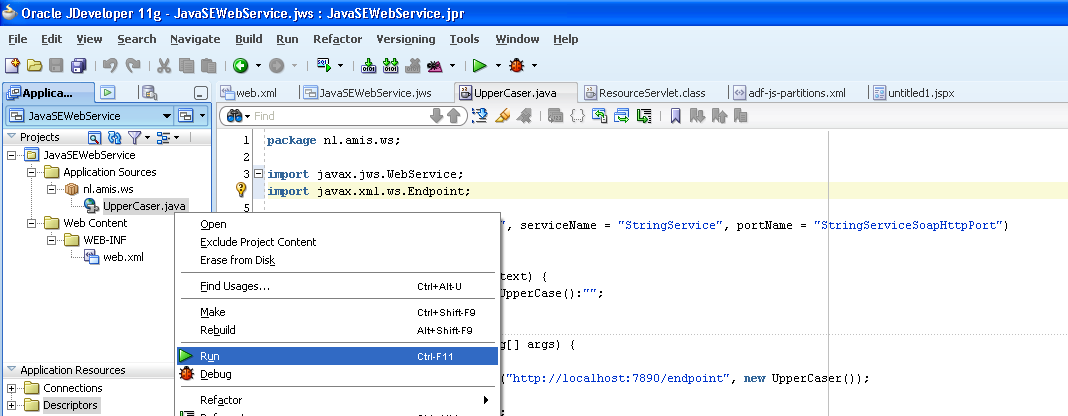Click the Open folder toolbar icon

click(x=34, y=66)
